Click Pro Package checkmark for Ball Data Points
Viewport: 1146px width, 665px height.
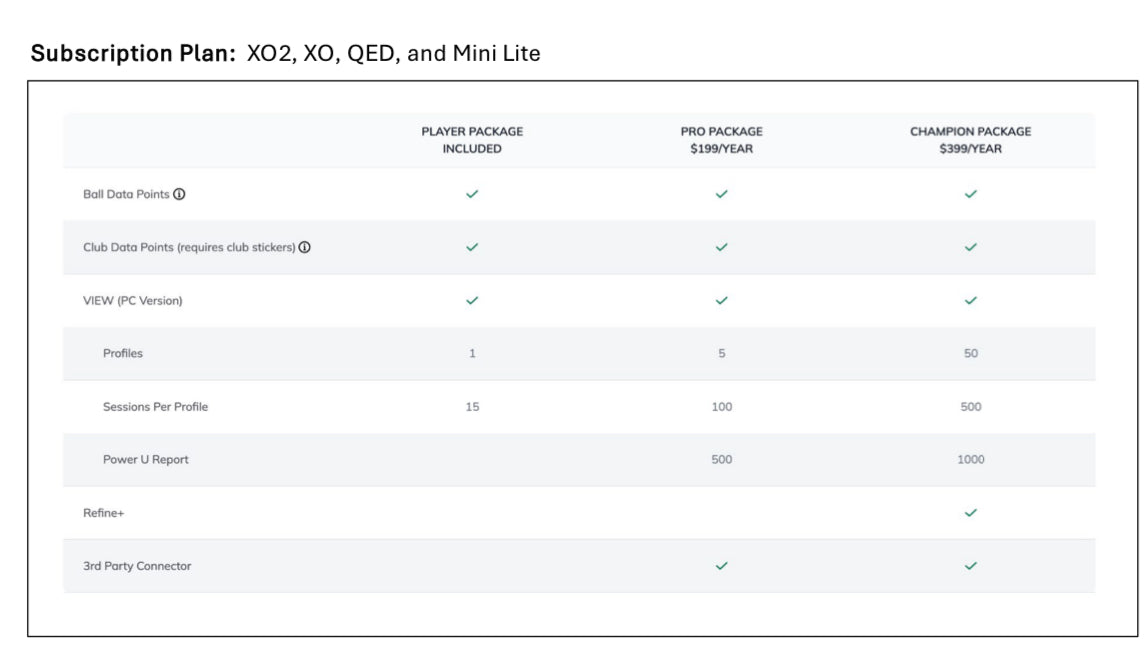point(721,195)
